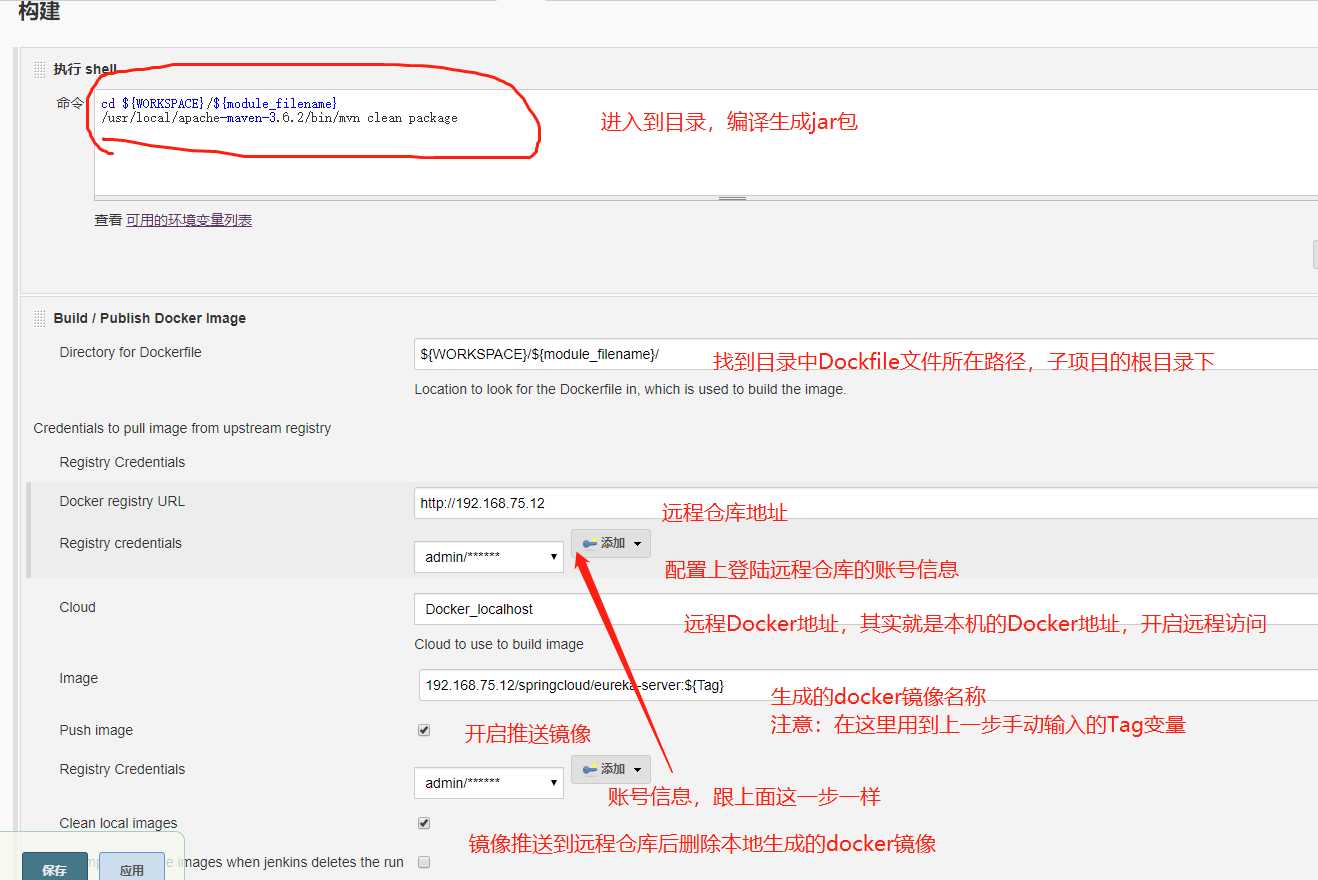The width and height of the screenshot is (1318, 880).
Task: Click the Cloud input containing Docker_localhost
Action: coord(866,609)
